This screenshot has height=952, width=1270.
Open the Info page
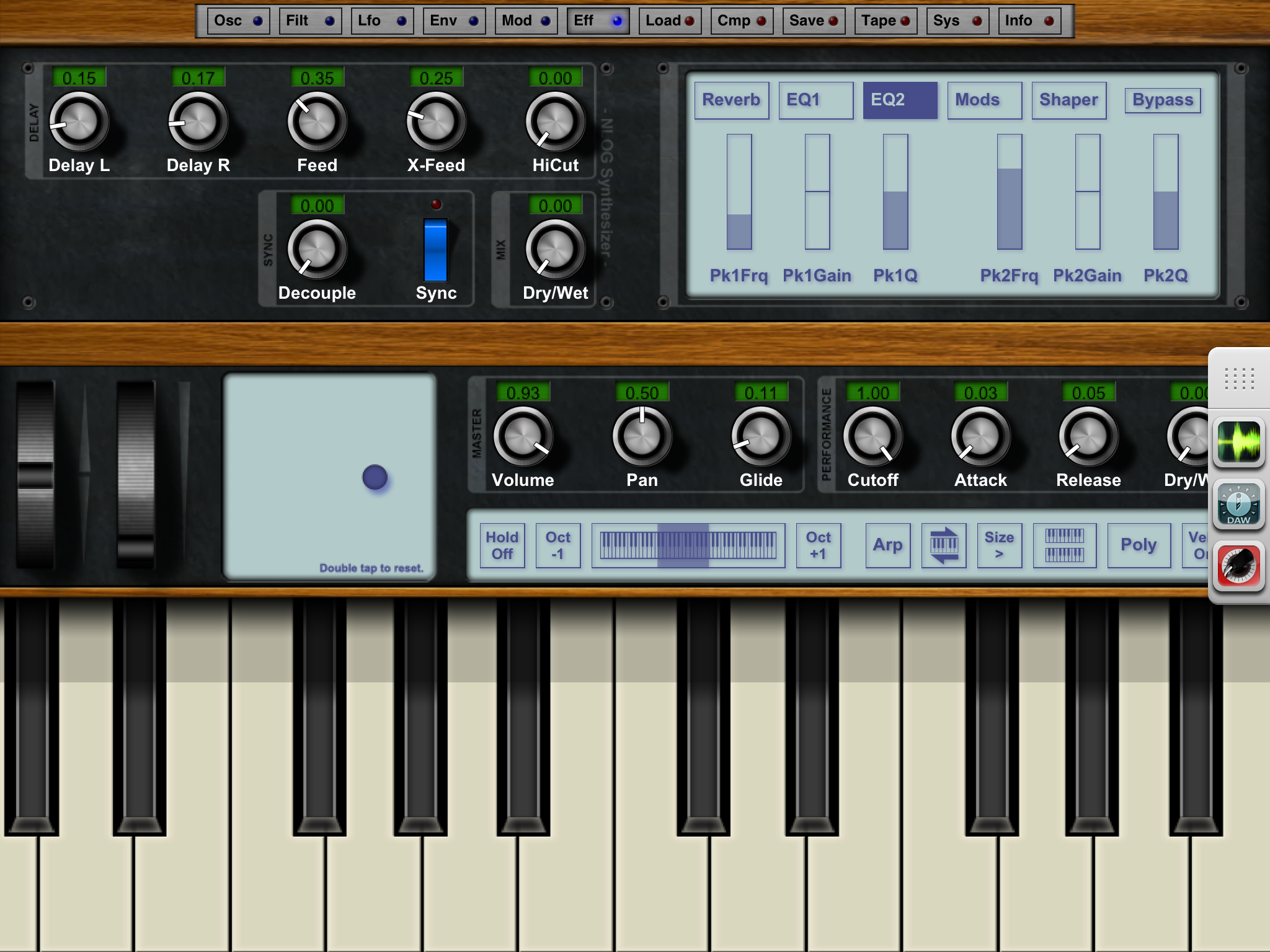(x=1029, y=21)
